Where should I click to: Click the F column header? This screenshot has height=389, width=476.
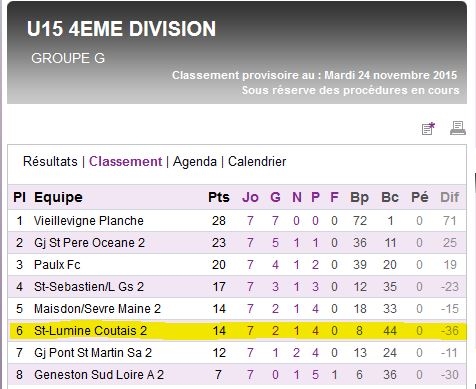tap(334, 197)
